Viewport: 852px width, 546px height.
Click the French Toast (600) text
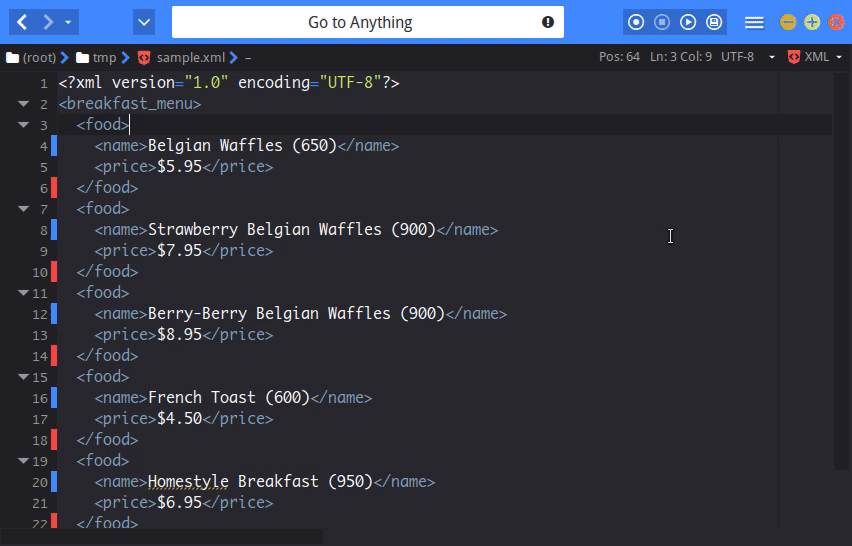[229, 397]
